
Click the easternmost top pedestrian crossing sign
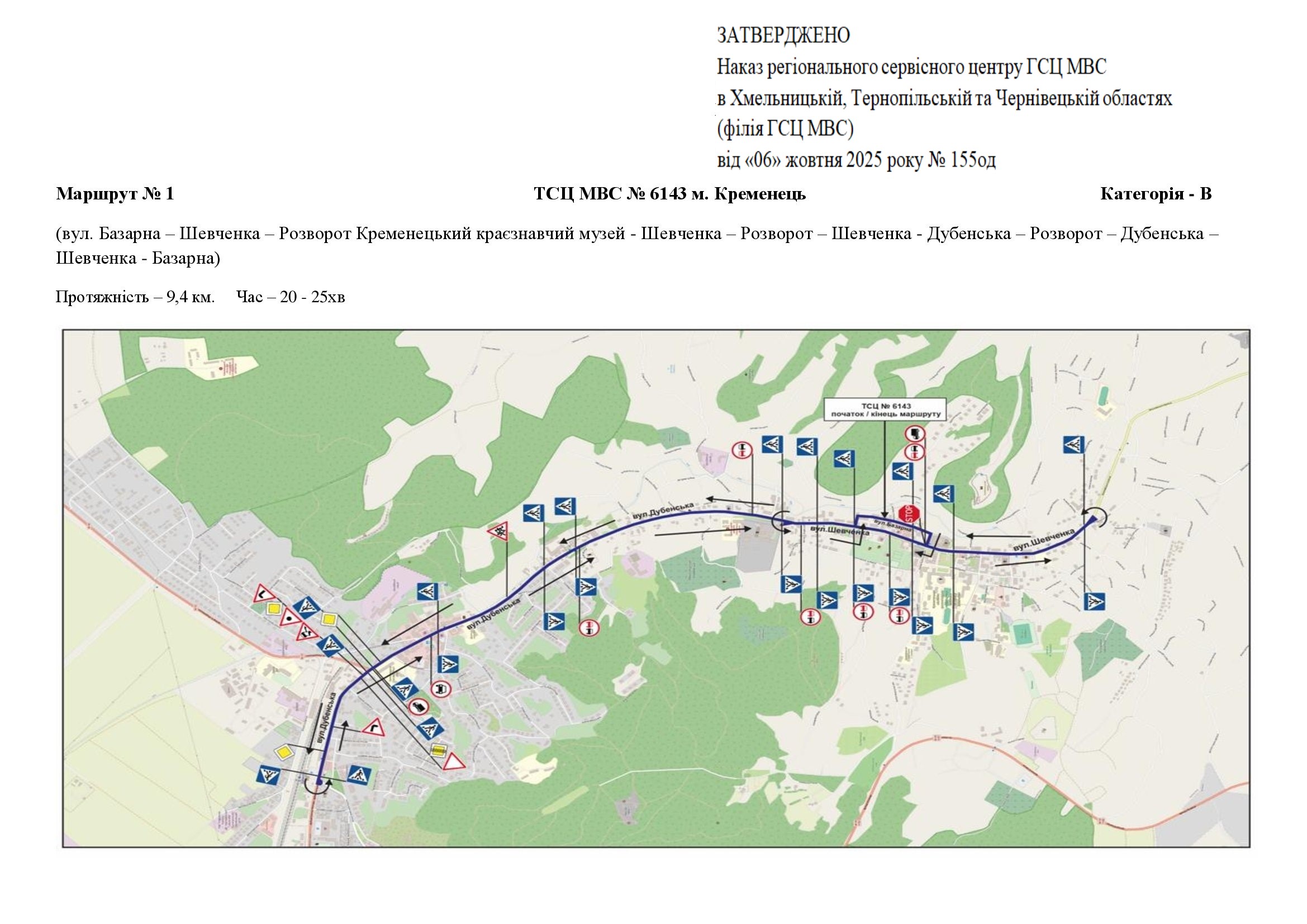coord(1073,444)
